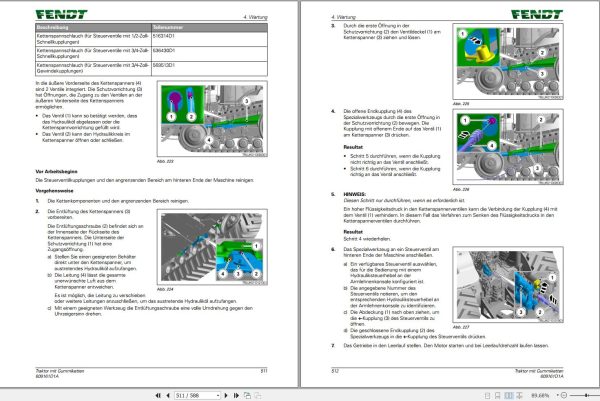Click the next view icon
The image size is (600, 401).
258,395
